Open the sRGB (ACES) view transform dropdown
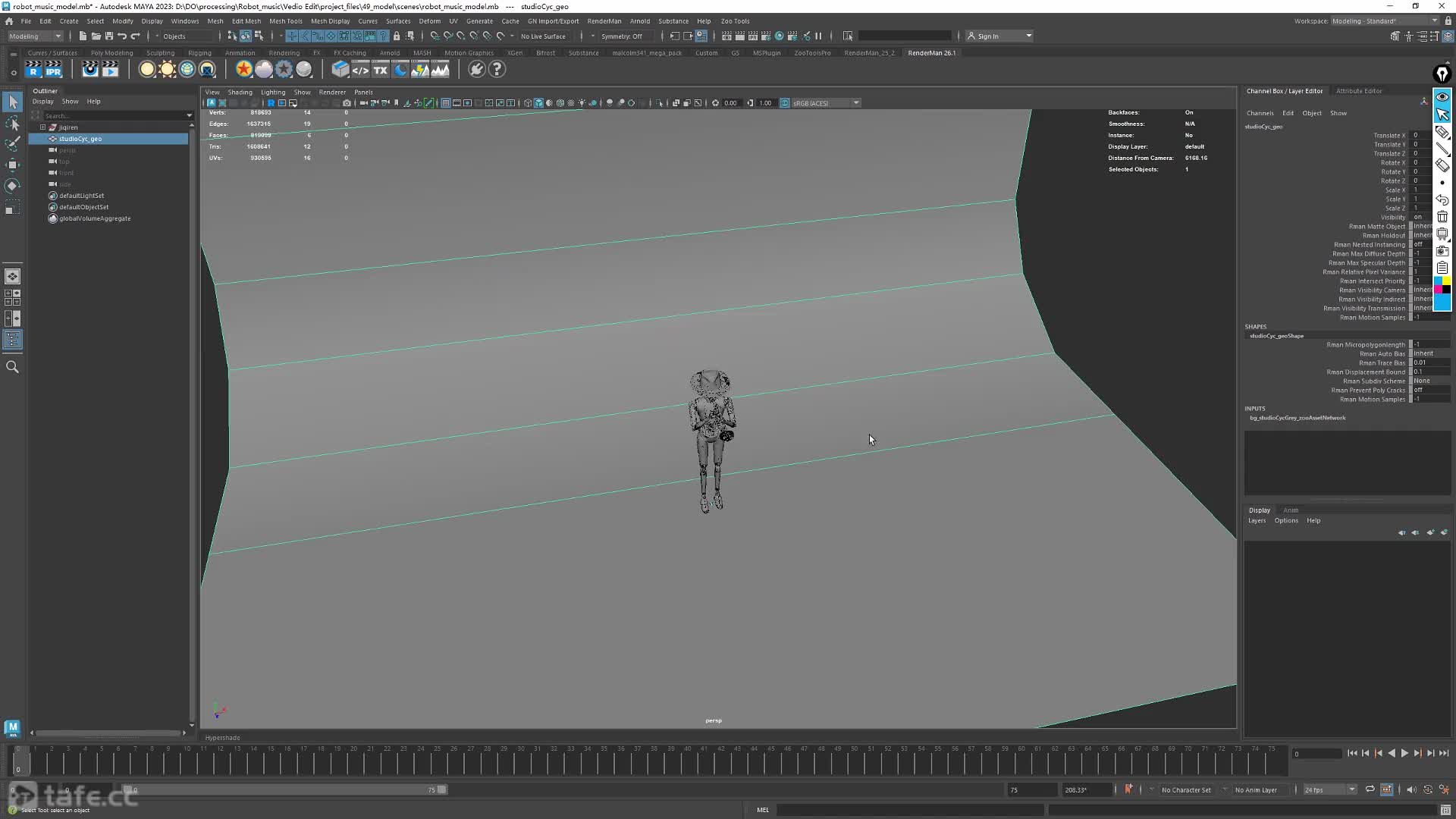This screenshot has height=819, width=1456. 825,103
